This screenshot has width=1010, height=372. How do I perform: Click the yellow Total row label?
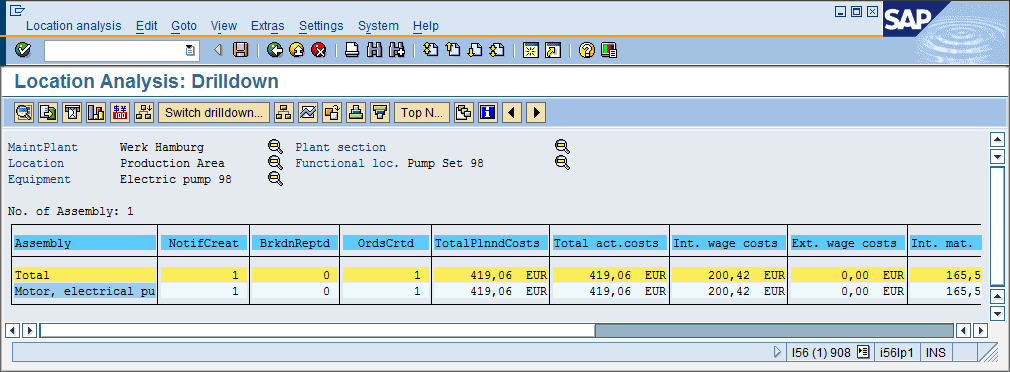85,275
